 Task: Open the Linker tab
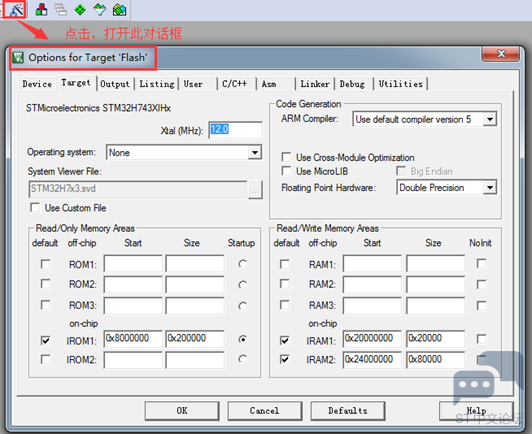[315, 84]
